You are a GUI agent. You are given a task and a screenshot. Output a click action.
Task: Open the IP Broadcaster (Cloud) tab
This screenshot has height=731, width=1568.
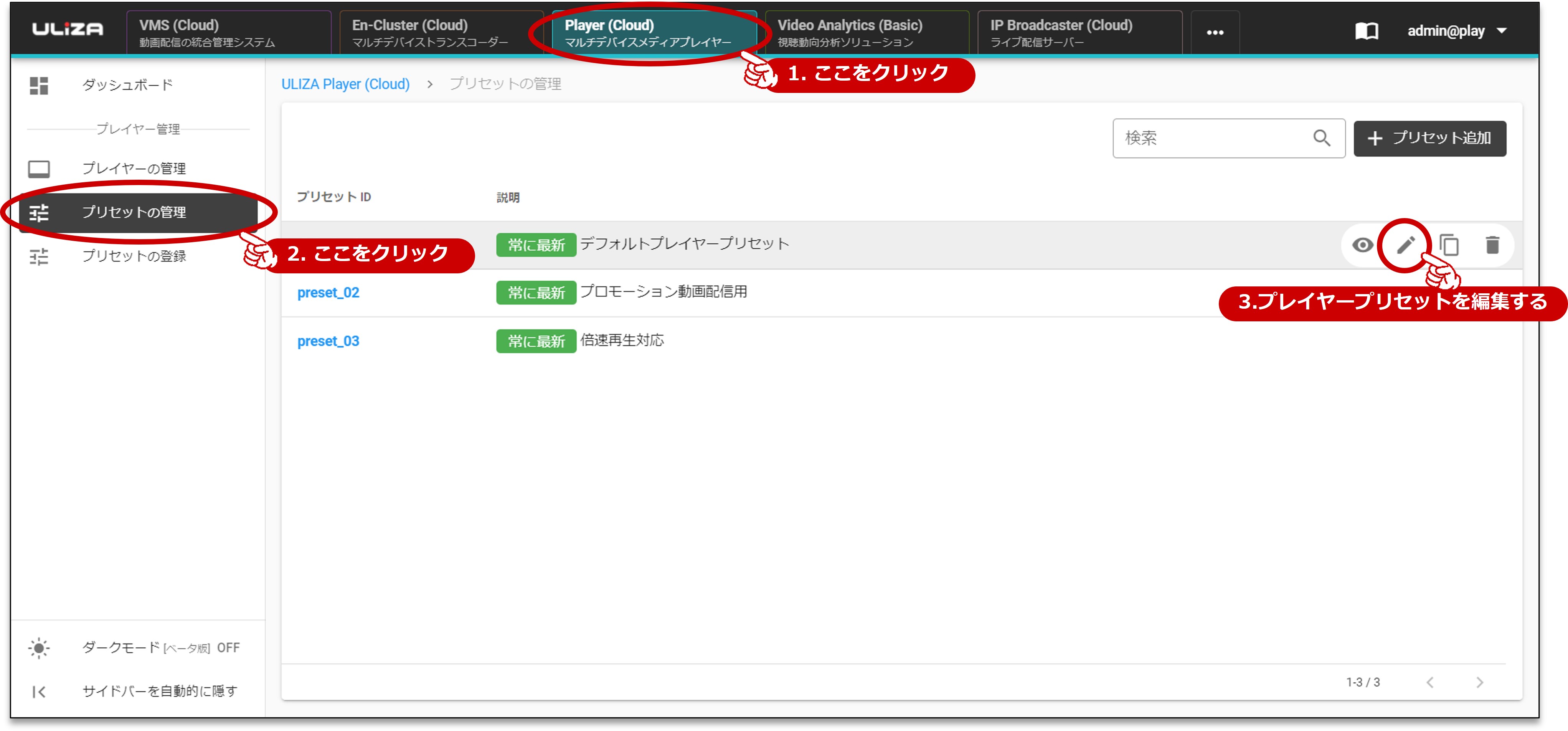coord(1080,32)
